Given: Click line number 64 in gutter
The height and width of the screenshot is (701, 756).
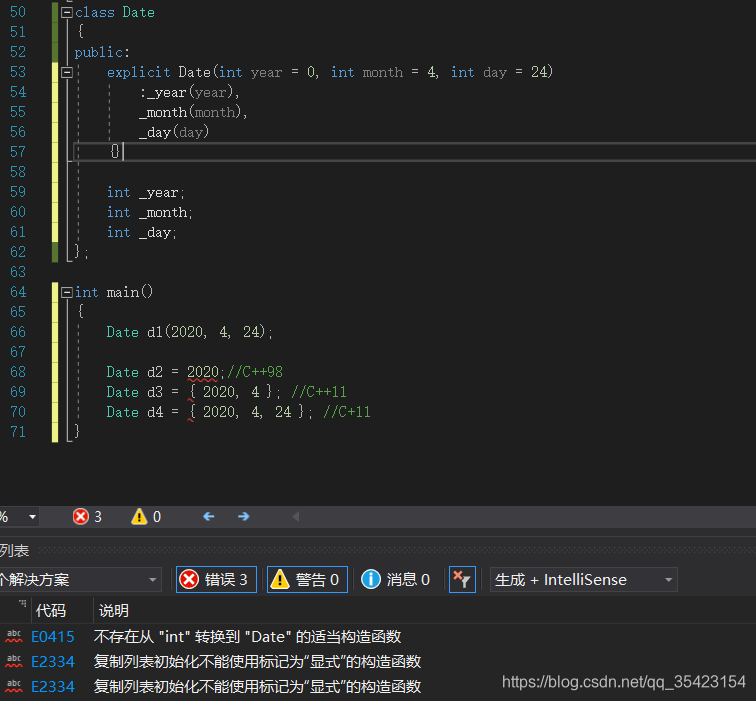Looking at the screenshot, I should point(18,292).
